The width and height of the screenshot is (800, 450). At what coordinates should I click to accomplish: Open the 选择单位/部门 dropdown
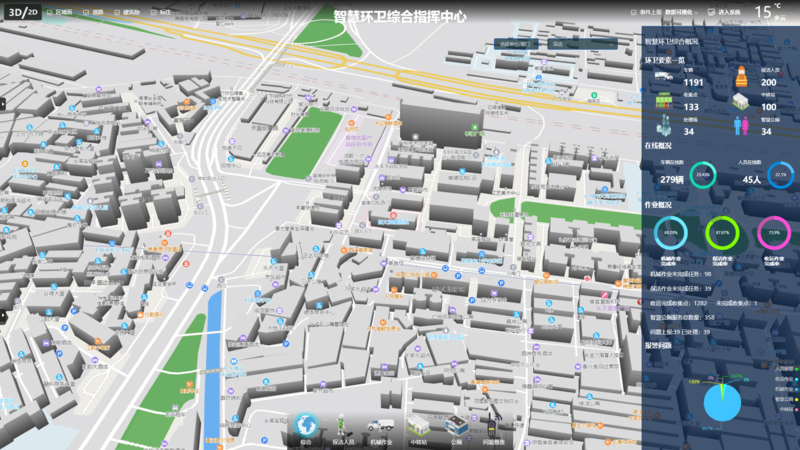(516, 44)
